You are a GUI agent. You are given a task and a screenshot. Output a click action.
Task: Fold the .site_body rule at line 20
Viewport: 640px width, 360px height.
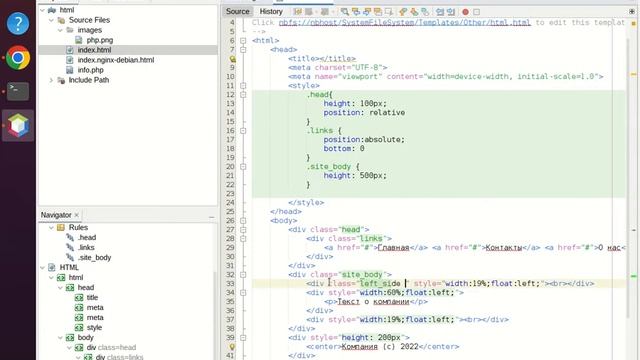point(243,167)
